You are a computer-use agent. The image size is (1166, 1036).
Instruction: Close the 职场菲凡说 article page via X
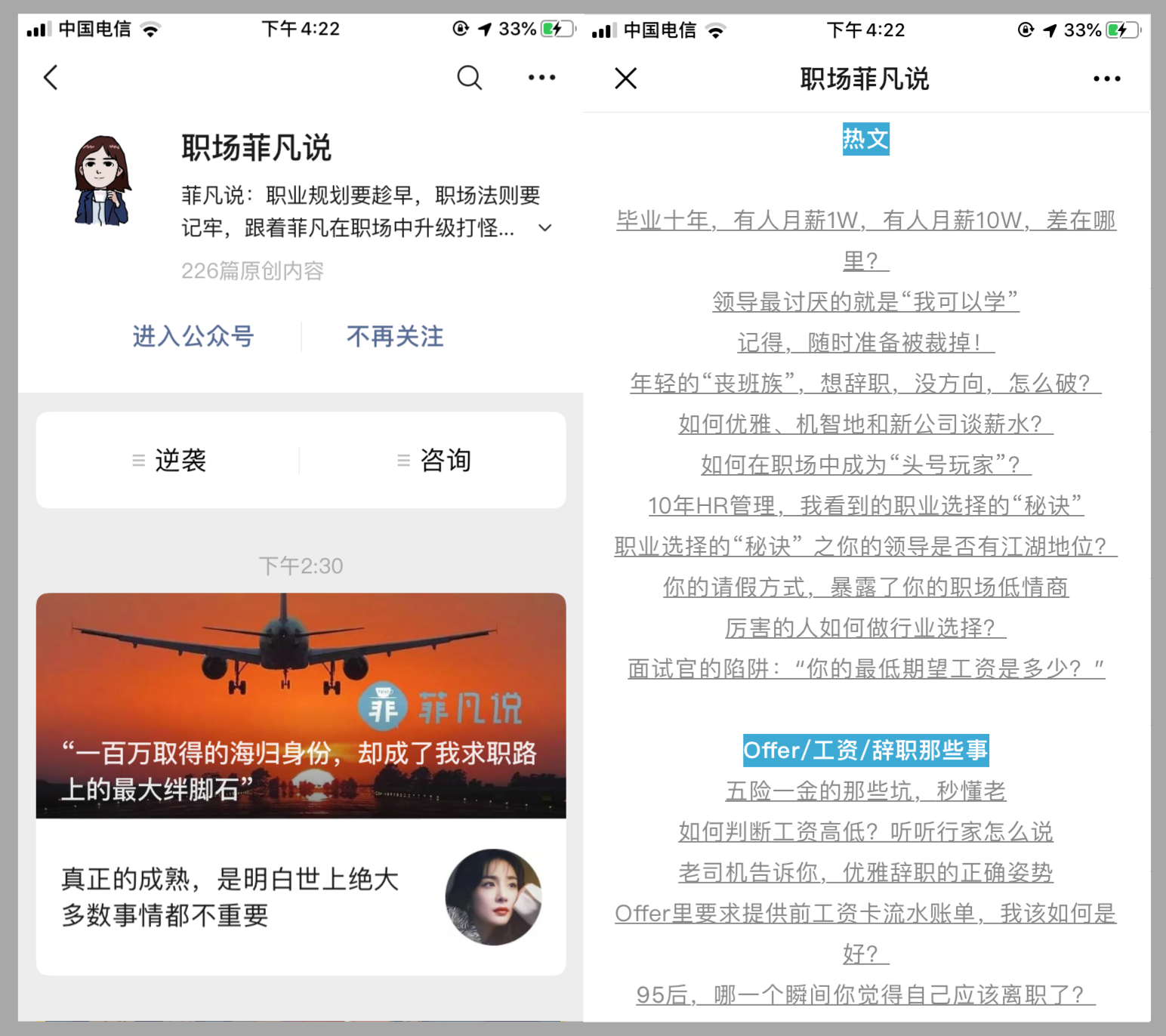click(625, 78)
